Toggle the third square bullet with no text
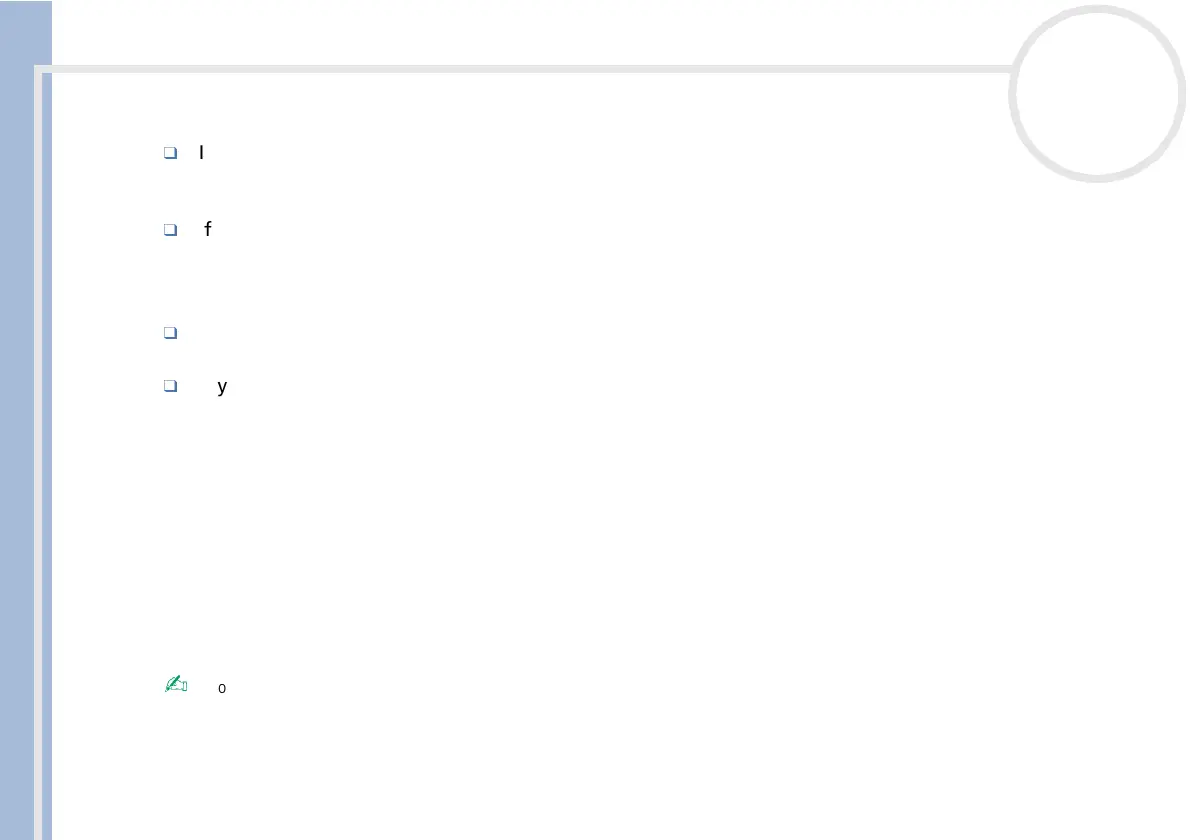 [x=170, y=334]
